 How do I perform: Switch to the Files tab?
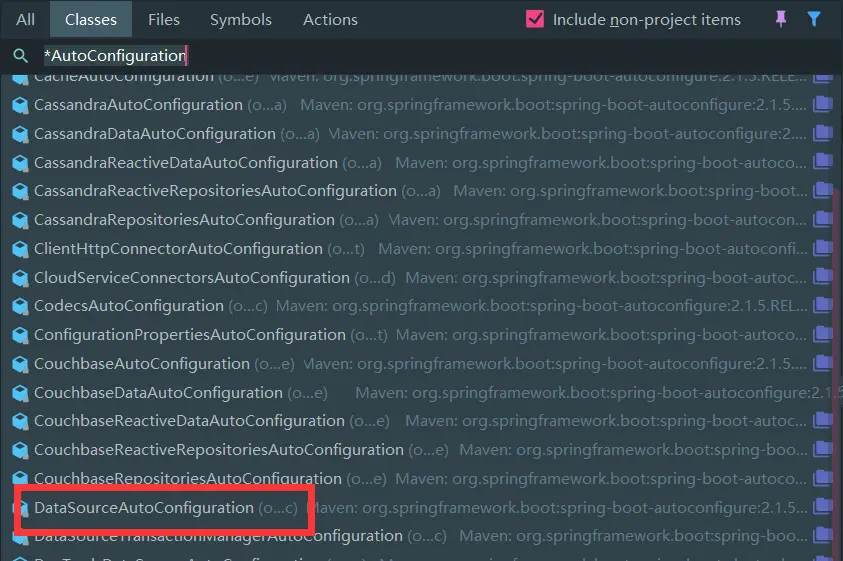click(163, 19)
